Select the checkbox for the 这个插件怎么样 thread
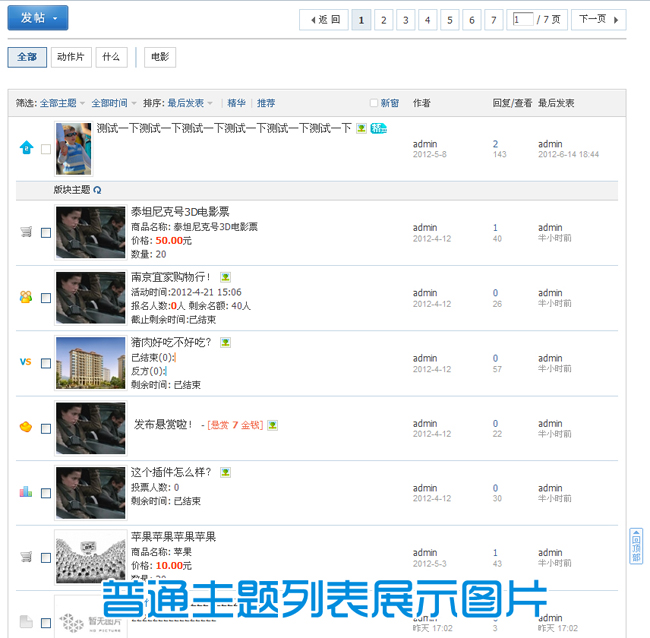Screen dimensions: 650x638 [46, 493]
